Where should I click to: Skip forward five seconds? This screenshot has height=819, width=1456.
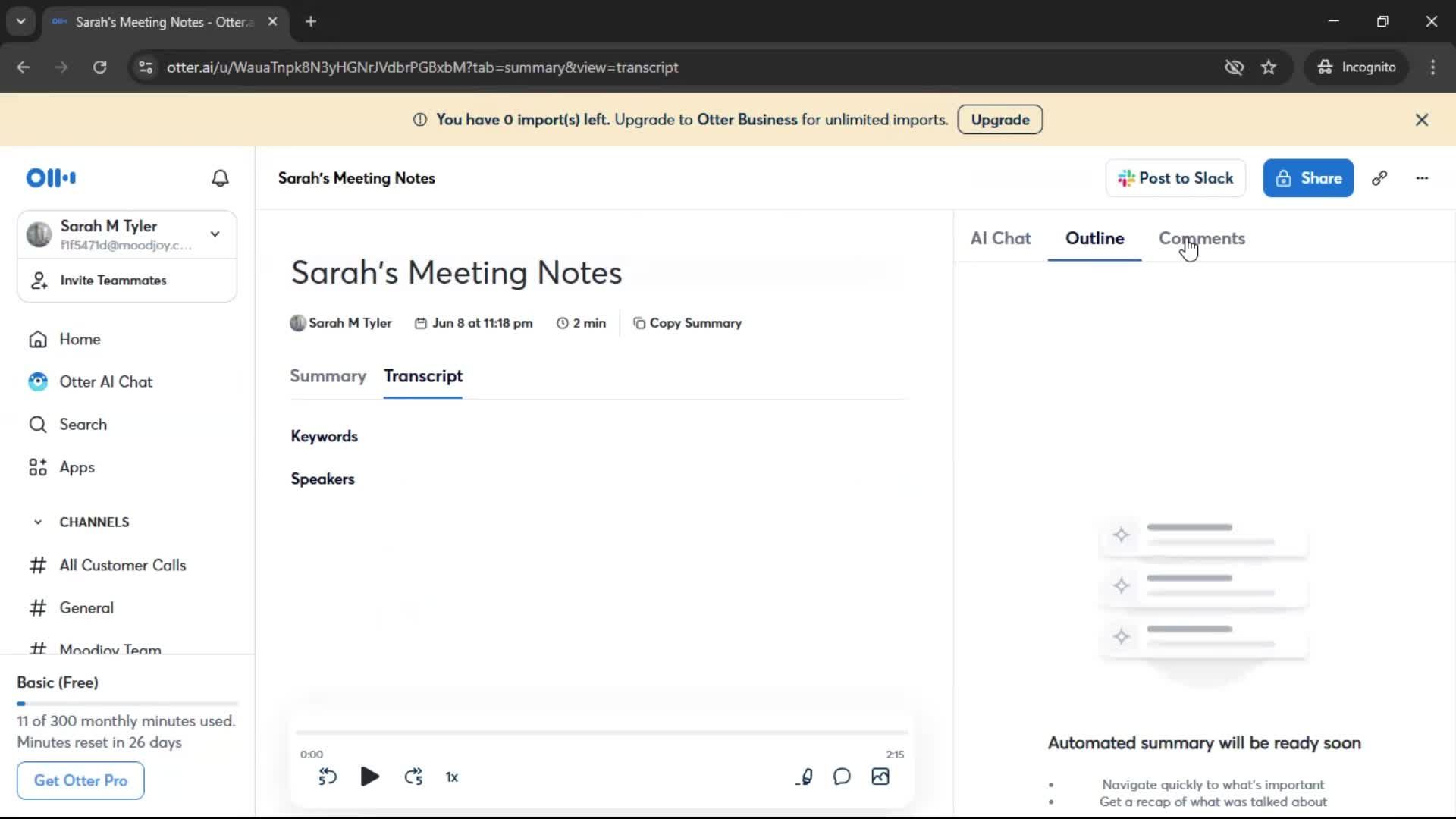pos(413,777)
